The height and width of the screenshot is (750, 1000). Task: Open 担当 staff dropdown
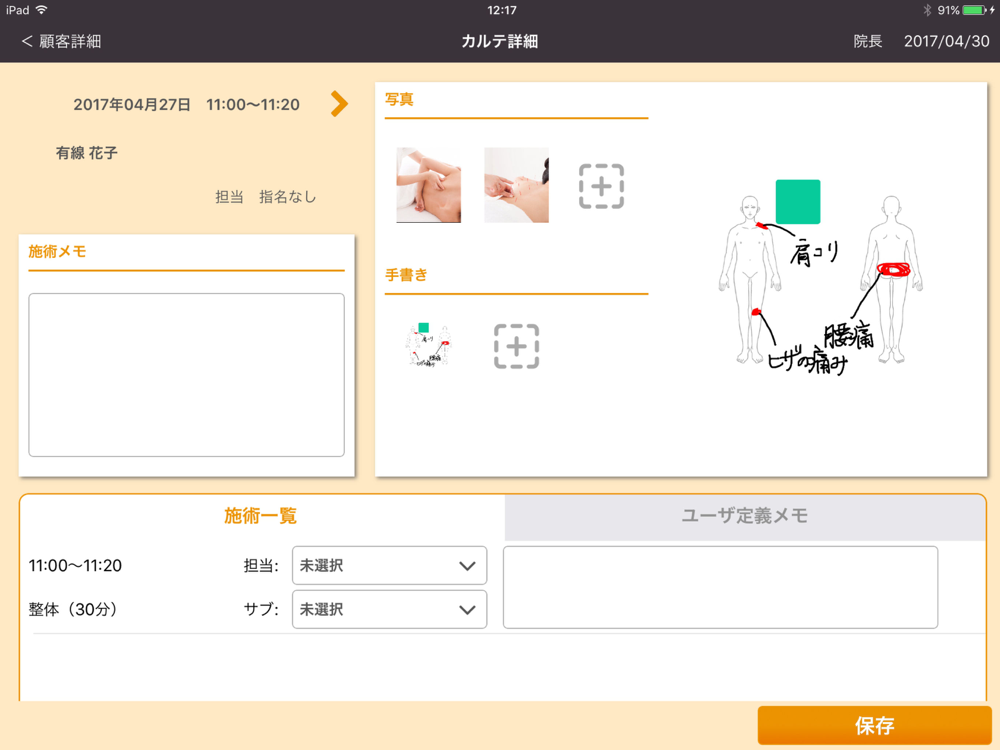coord(389,565)
